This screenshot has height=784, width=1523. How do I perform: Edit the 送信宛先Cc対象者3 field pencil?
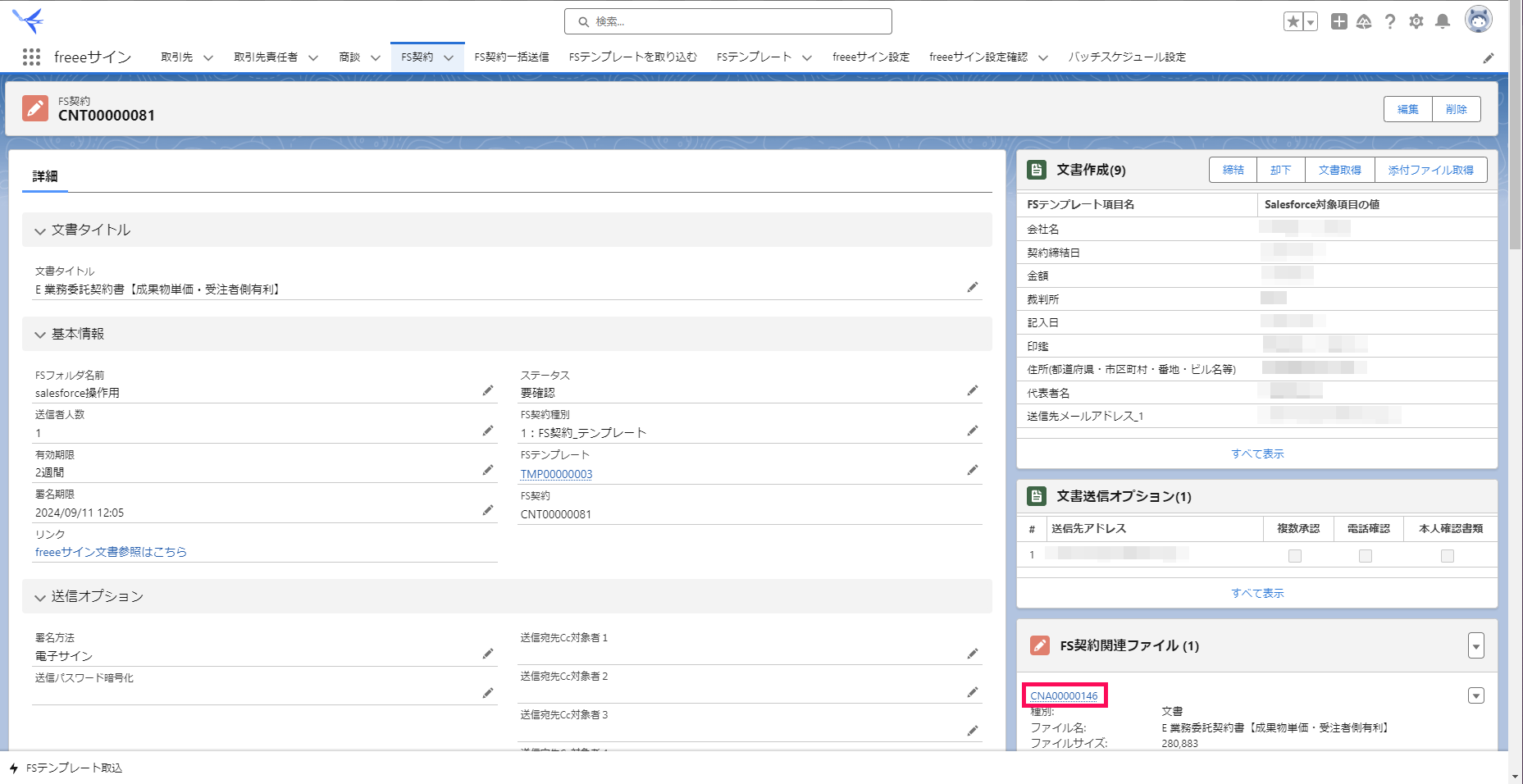pyautogui.click(x=973, y=731)
